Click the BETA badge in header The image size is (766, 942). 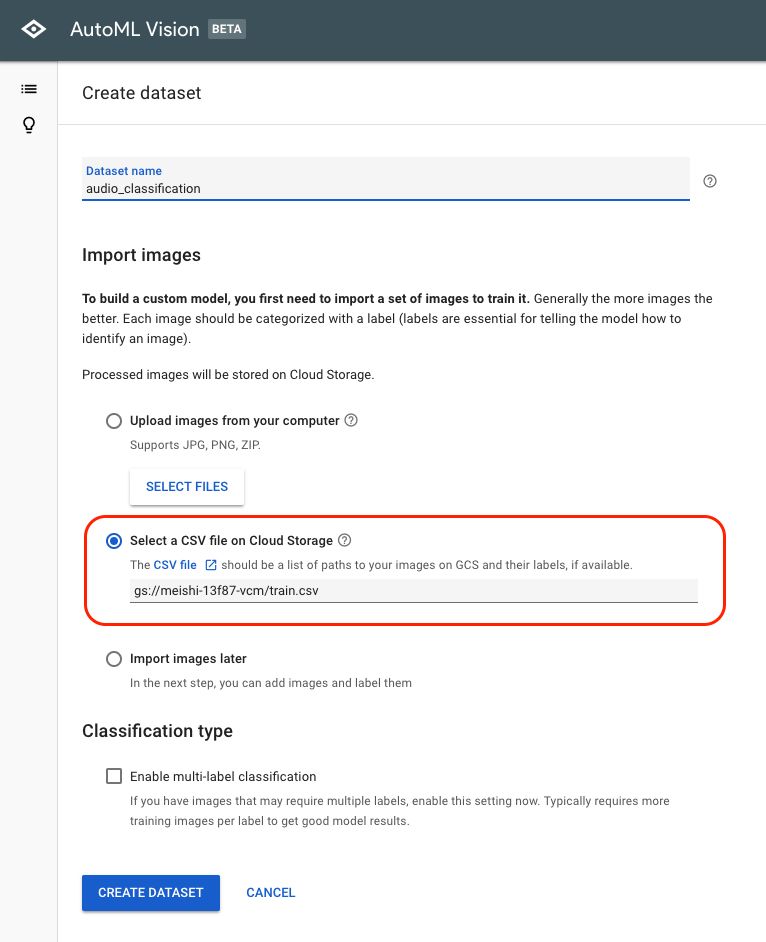click(x=227, y=30)
